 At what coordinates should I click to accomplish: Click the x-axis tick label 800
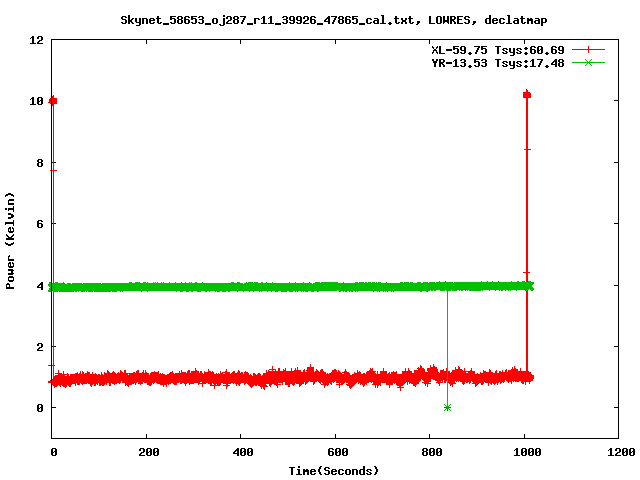432,452
